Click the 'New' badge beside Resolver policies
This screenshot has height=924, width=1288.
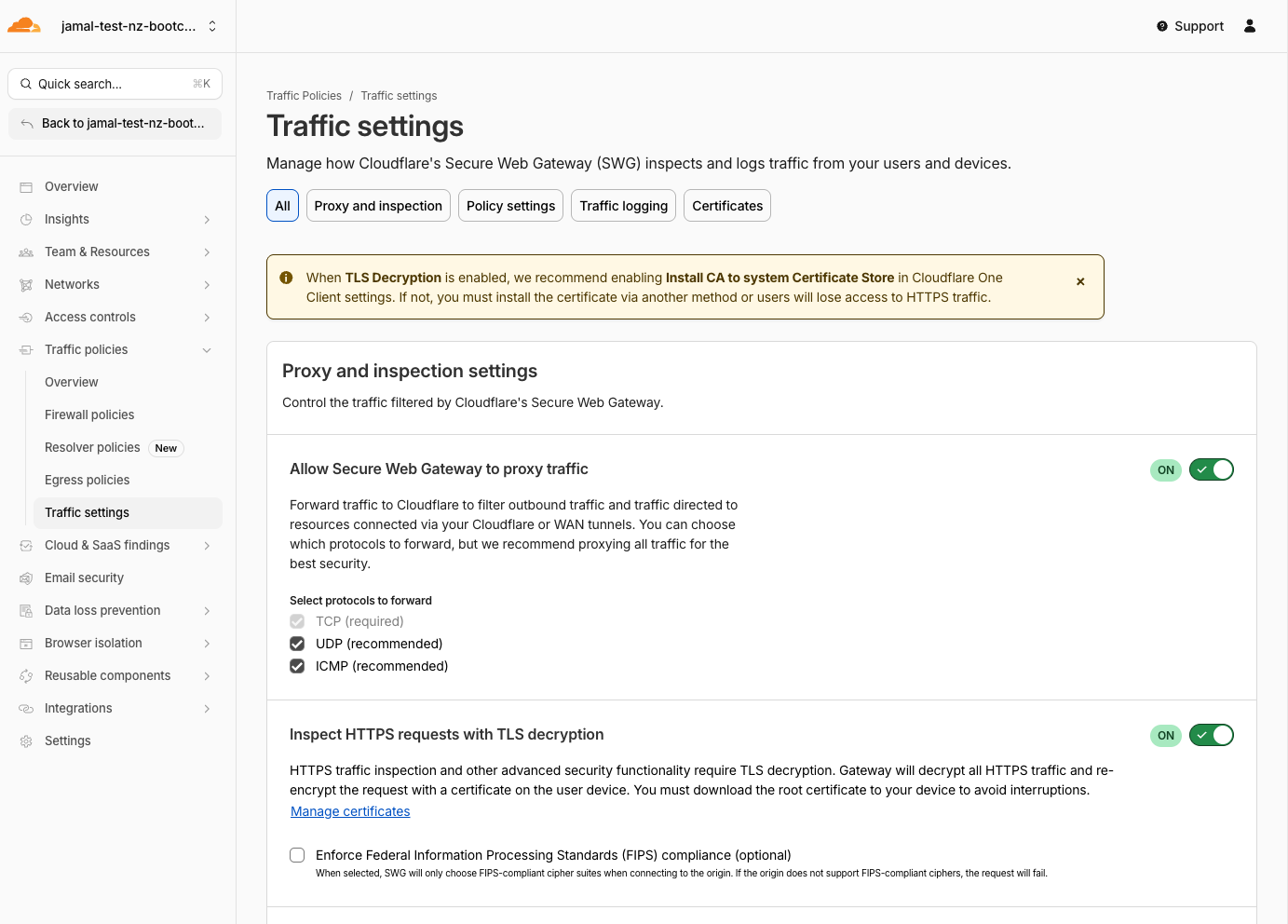coord(166,448)
